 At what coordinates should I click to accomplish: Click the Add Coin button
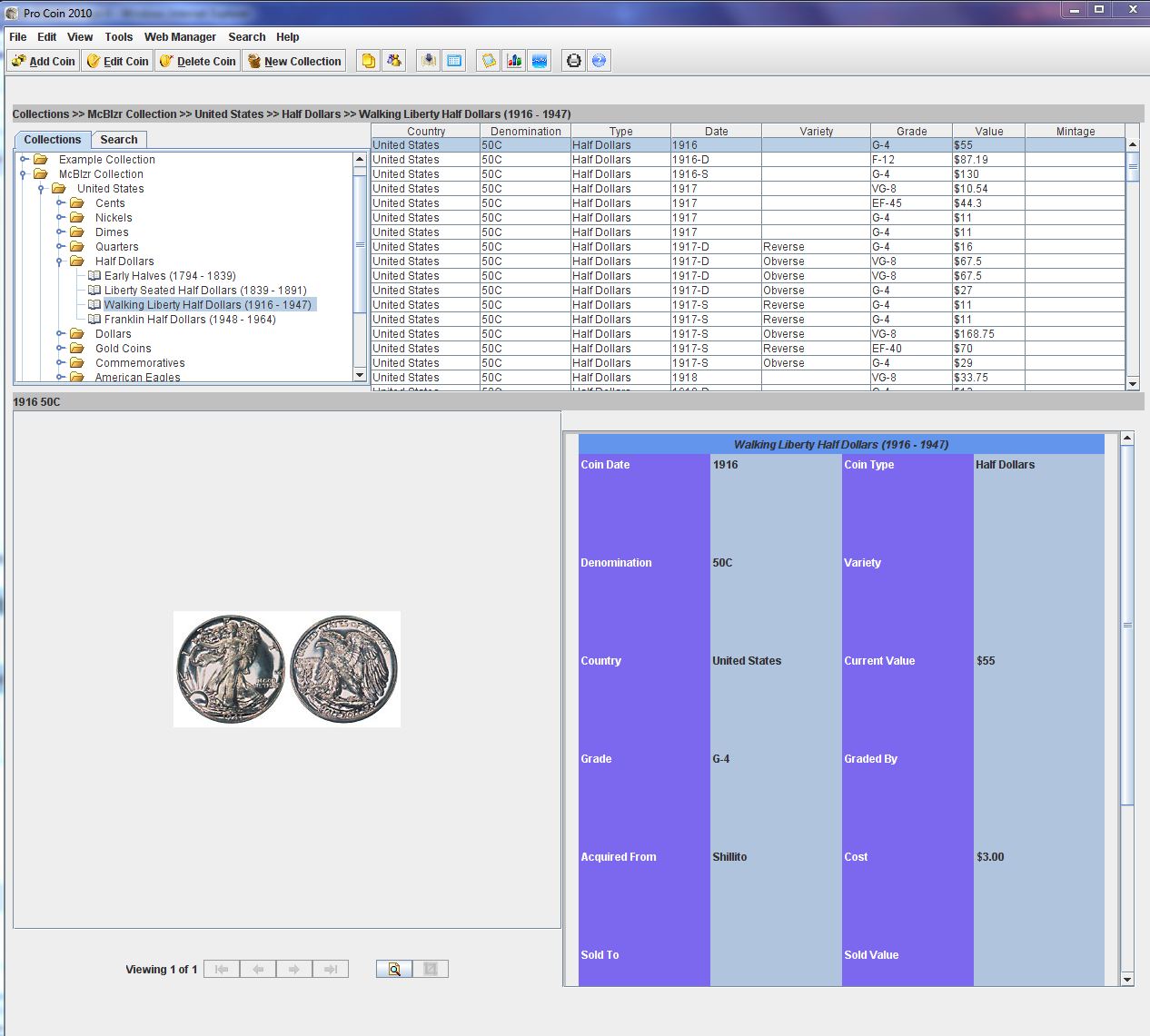click(44, 61)
